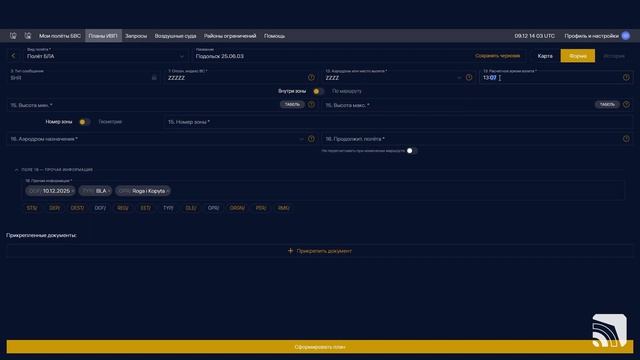Toggle the do-not-recalculate-route switch
The height and width of the screenshot is (360, 640).
pyautogui.click(x=411, y=151)
